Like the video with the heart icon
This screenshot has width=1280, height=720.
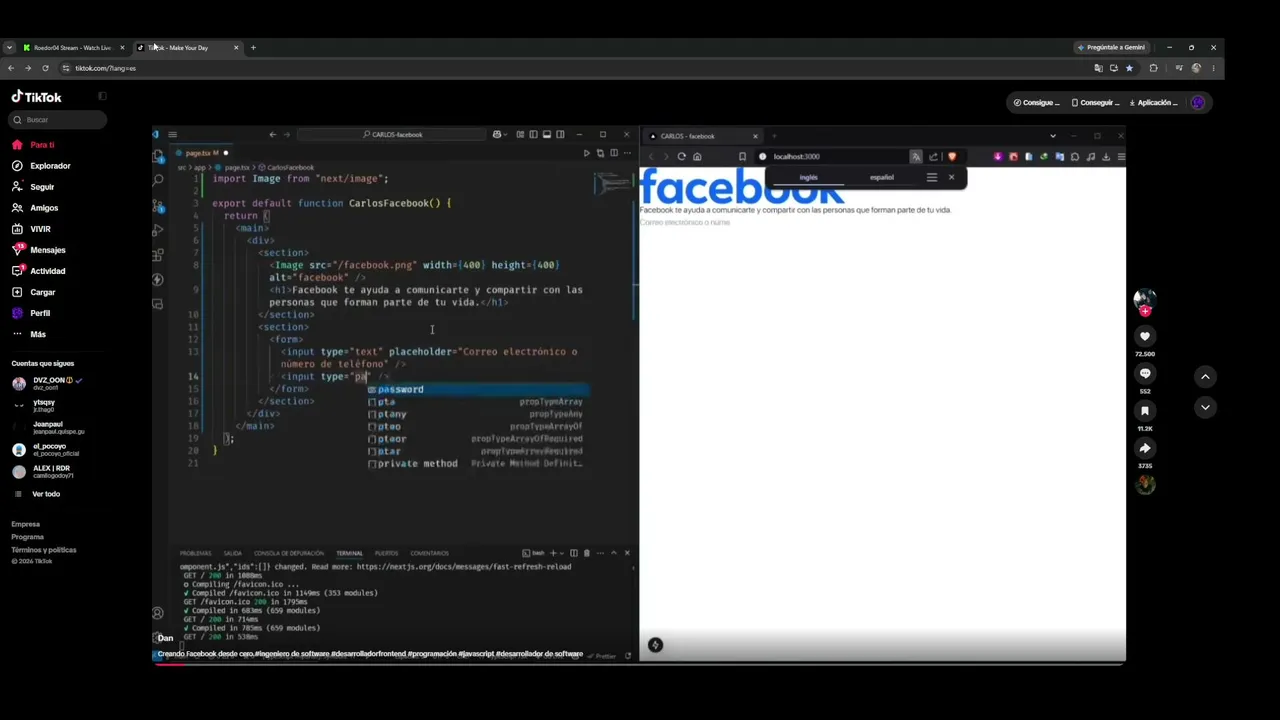pyautogui.click(x=1145, y=337)
